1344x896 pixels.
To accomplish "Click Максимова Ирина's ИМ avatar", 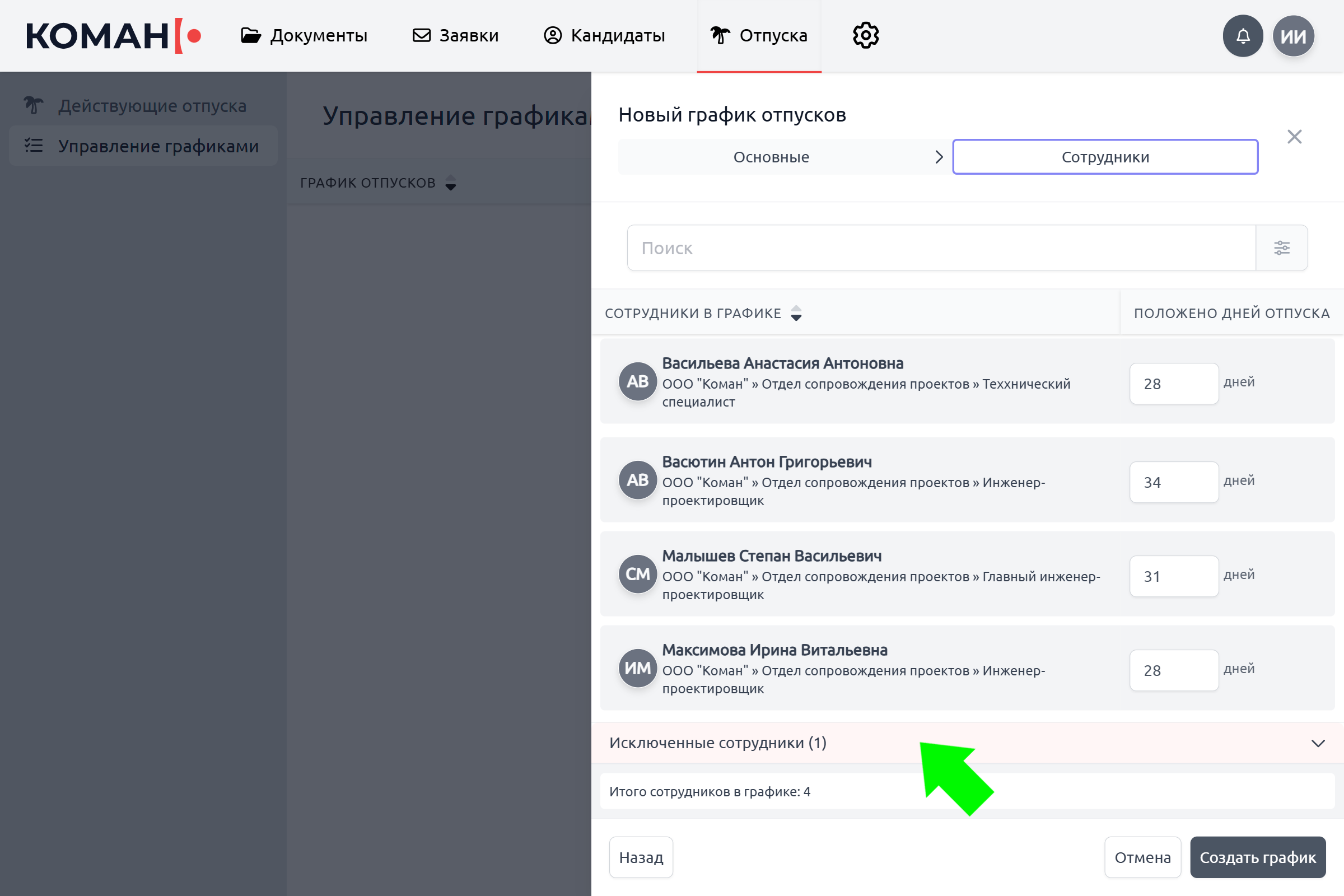I will pyautogui.click(x=637, y=668).
